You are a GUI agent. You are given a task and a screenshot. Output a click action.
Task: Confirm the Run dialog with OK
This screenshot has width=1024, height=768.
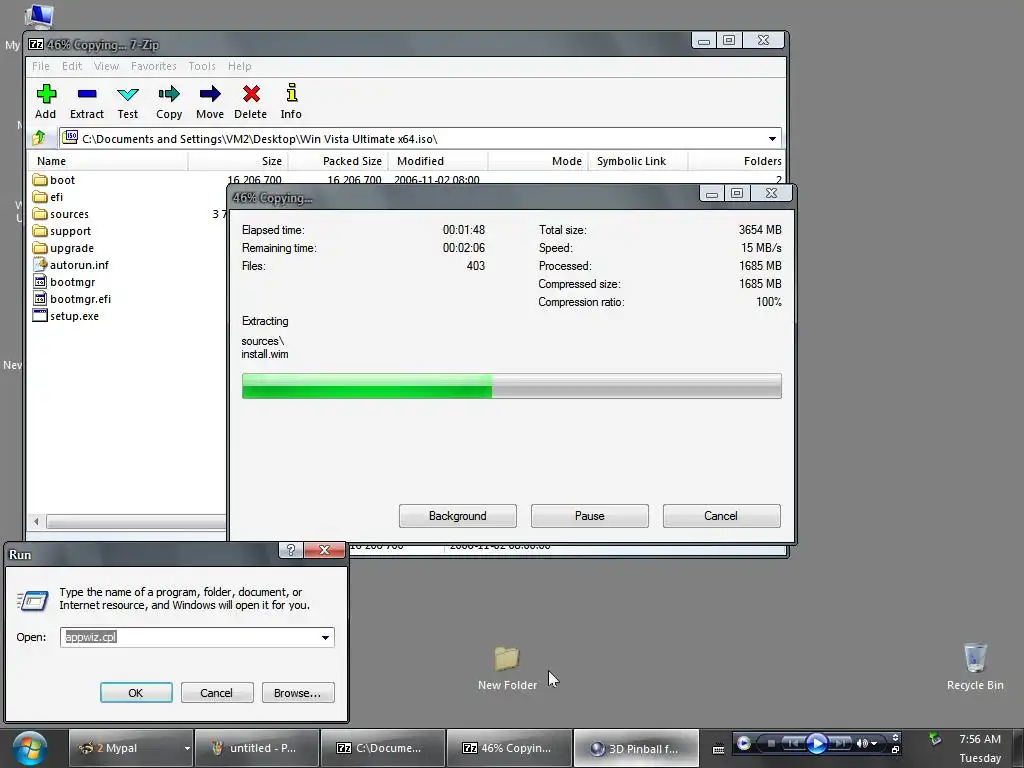[136, 693]
